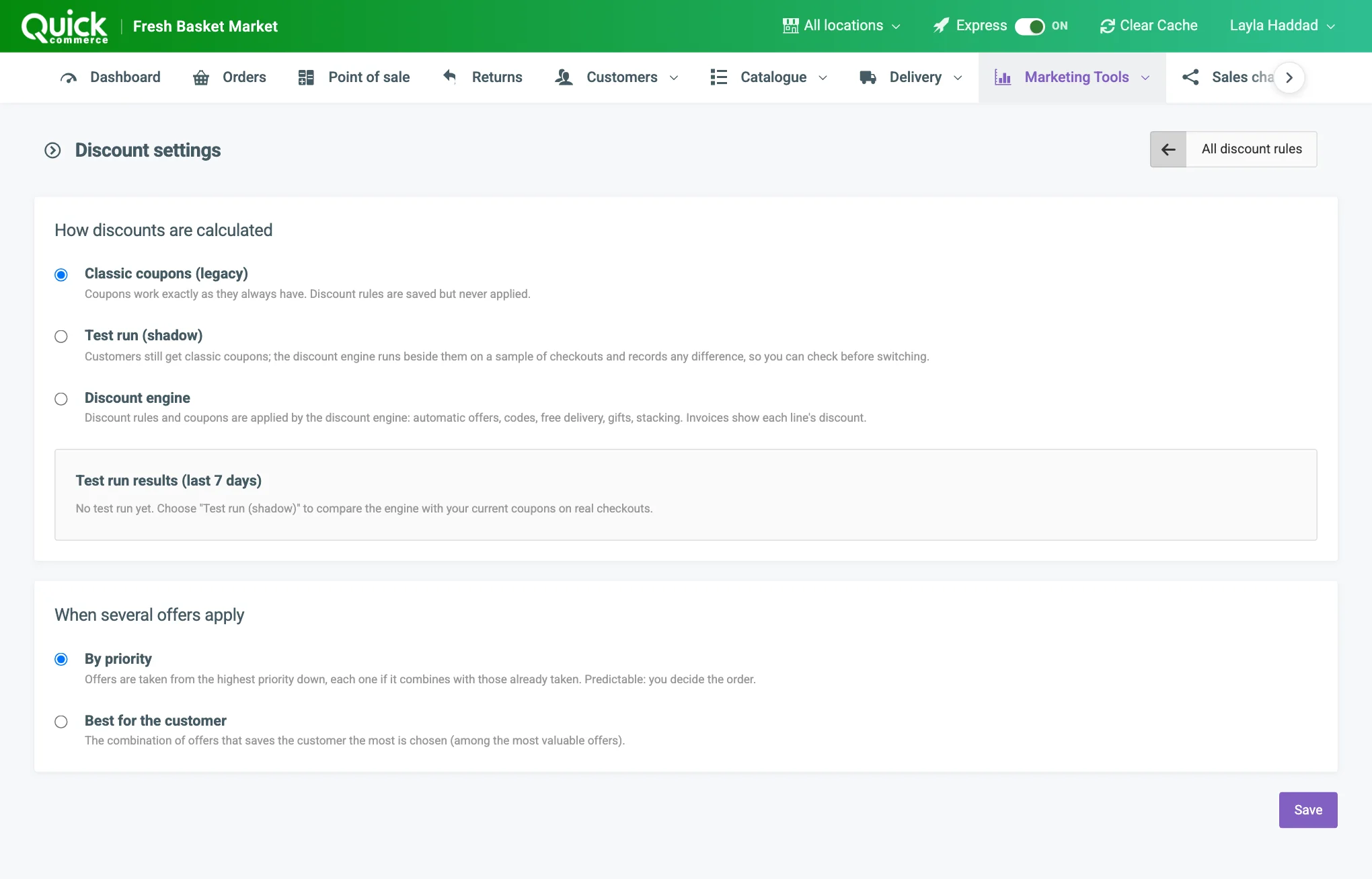Expand the Catalogue menu chevron
1372x879 pixels.
823,78
